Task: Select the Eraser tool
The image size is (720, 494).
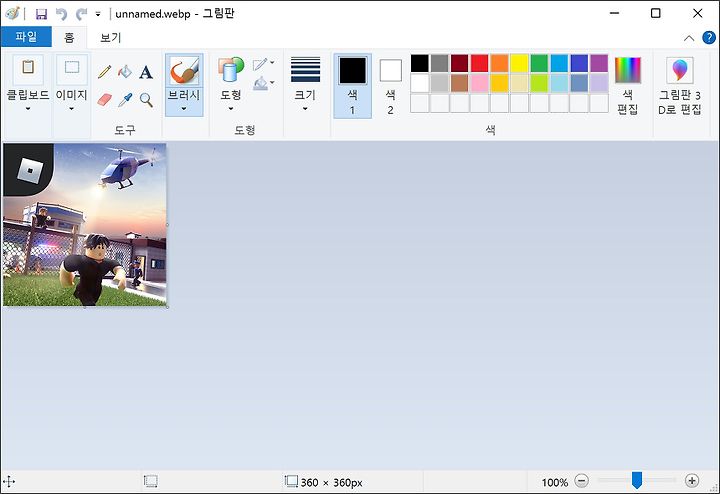Action: click(104, 100)
